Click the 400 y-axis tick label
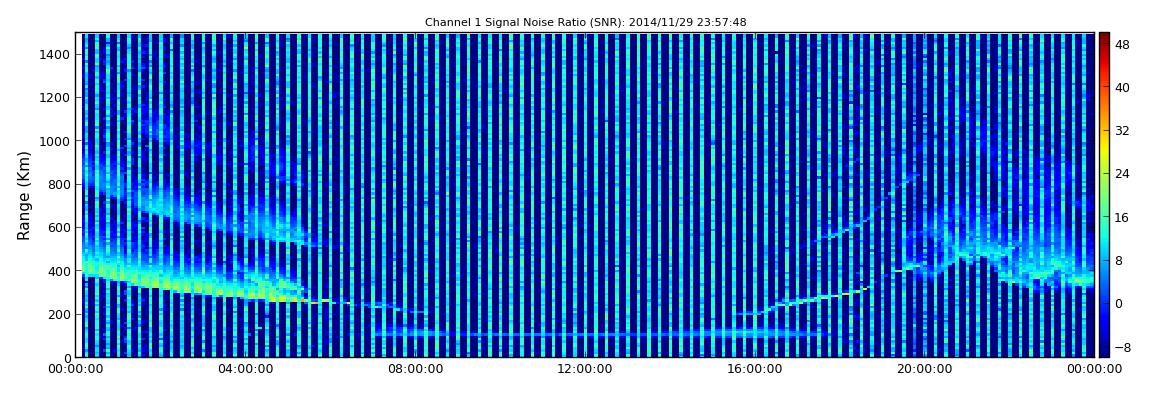Image resolution: width=1150 pixels, height=407 pixels. [x=59, y=271]
